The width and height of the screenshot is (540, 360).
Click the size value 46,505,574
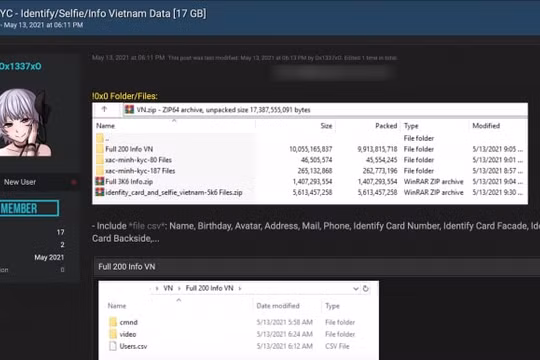click(316, 160)
